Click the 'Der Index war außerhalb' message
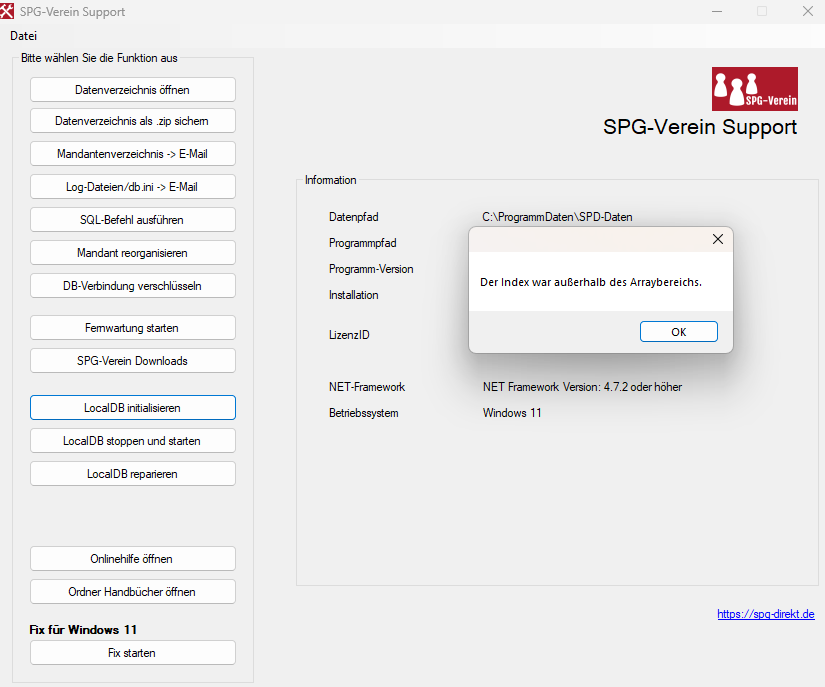The image size is (825, 687). tap(591, 282)
